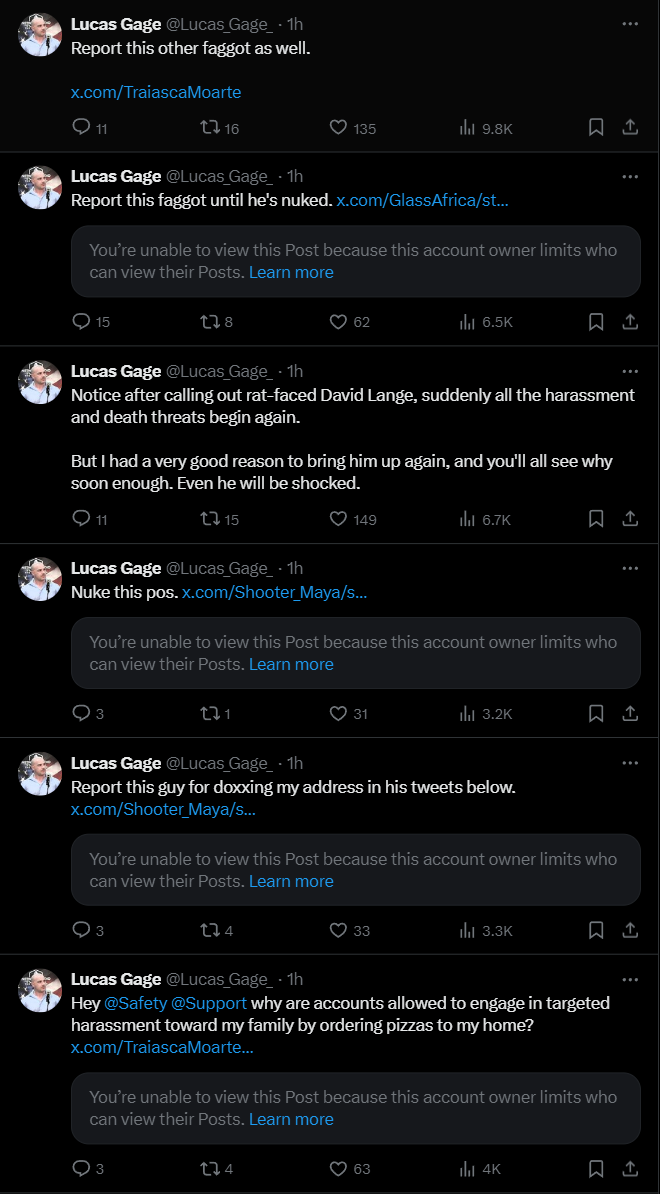
Task: Repost the post with 8 reposts
Action: tap(210, 321)
